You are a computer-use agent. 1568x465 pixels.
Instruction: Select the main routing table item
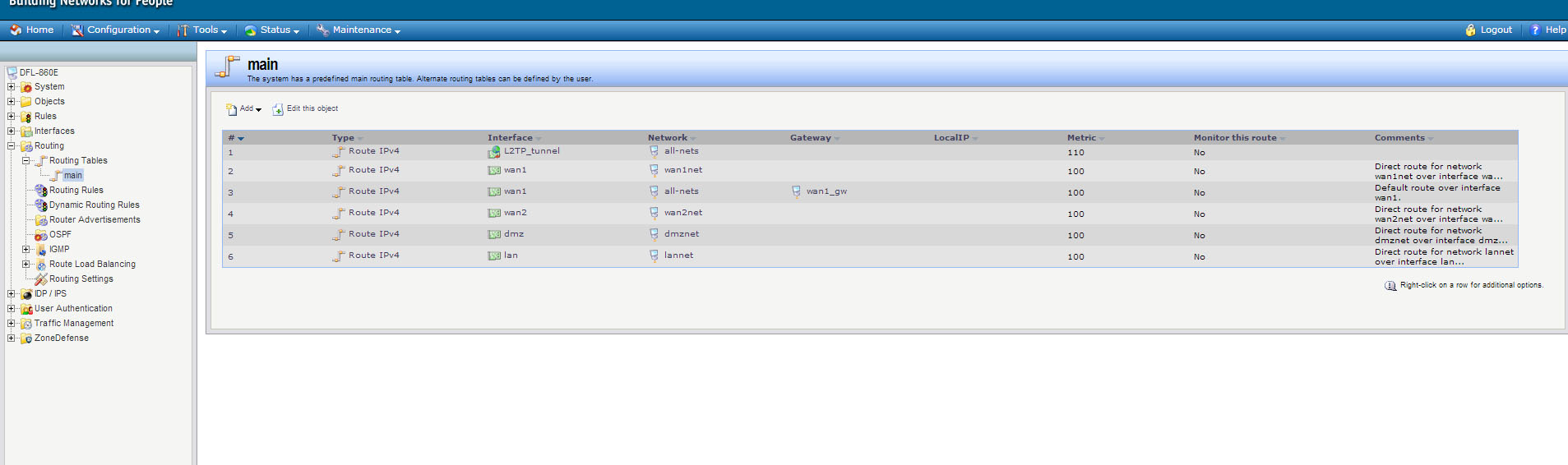72,175
